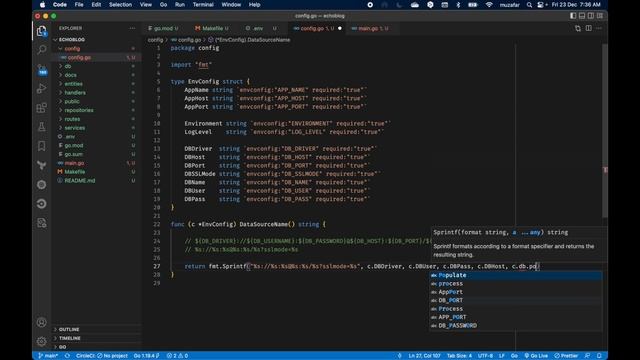Click synchronize changes icon in status bar
Screen dimensions: 640x360
67,356
